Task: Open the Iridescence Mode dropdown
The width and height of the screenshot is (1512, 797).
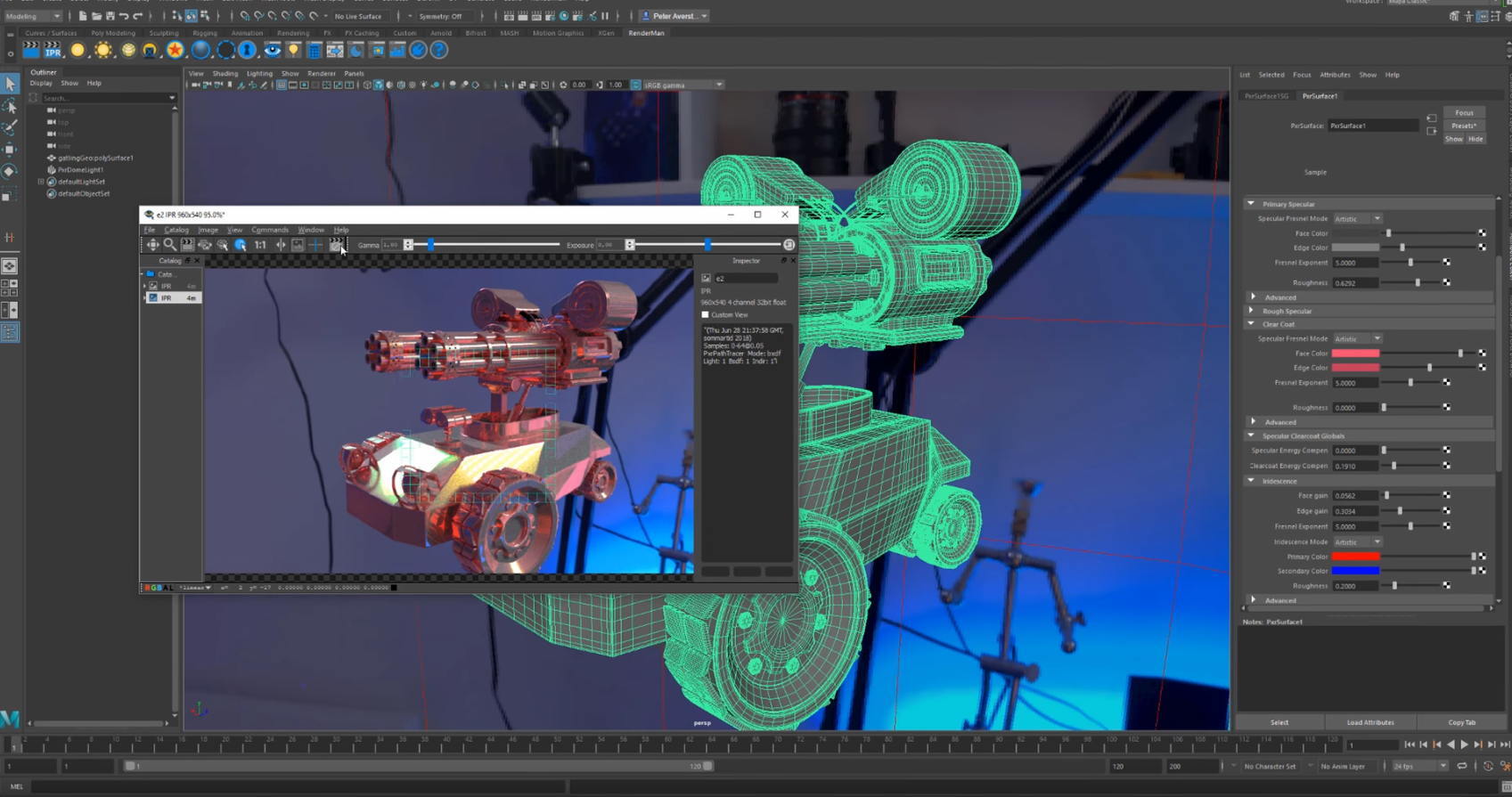Action: point(1357,541)
